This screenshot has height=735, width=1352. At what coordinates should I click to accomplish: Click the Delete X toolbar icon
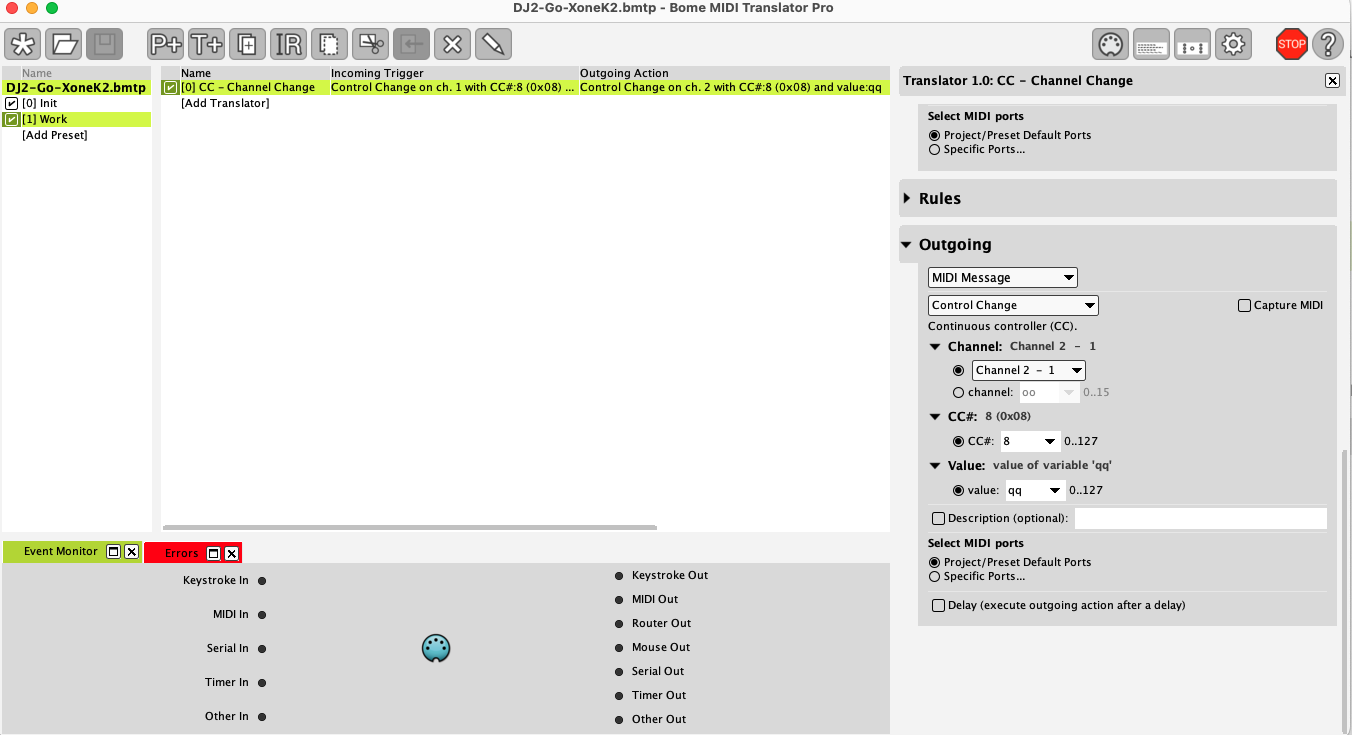(452, 44)
